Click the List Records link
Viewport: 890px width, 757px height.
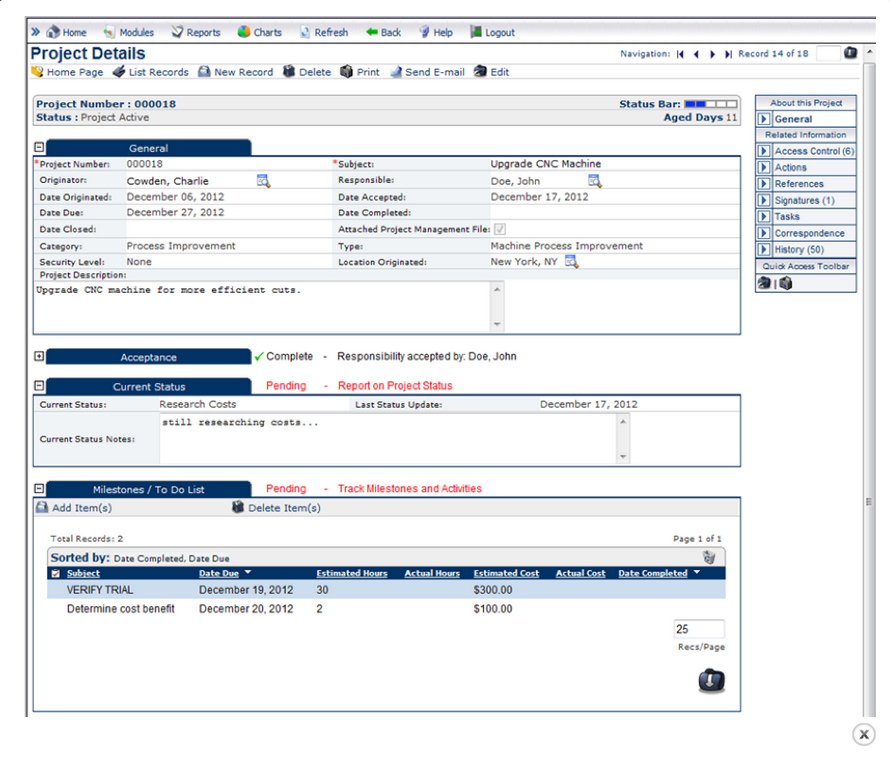tap(159, 72)
